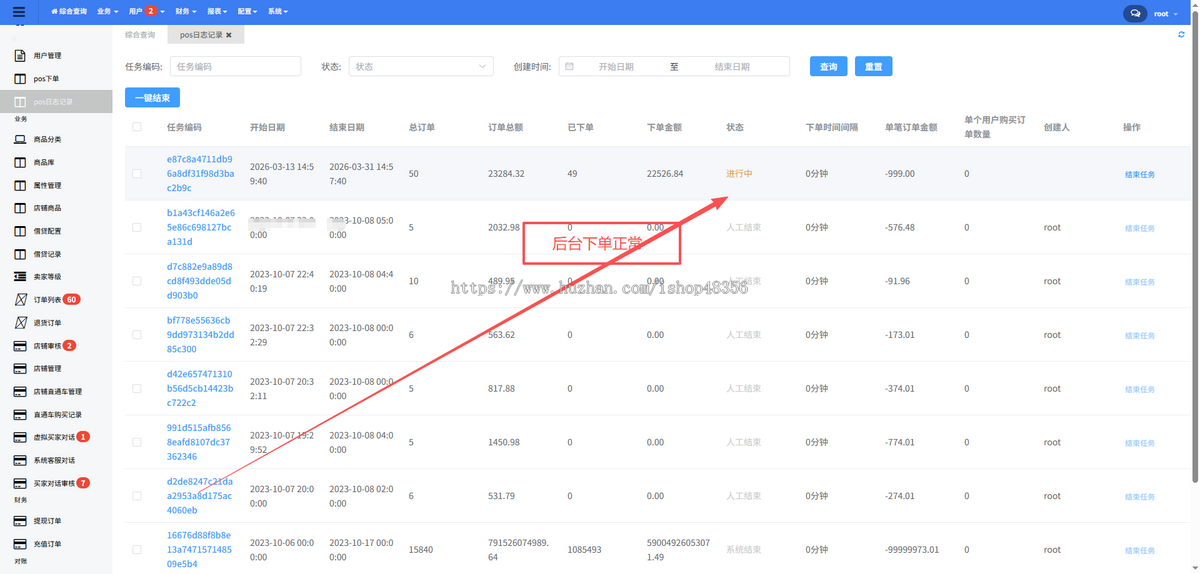Open the root user dropdown

[x=1168, y=13]
